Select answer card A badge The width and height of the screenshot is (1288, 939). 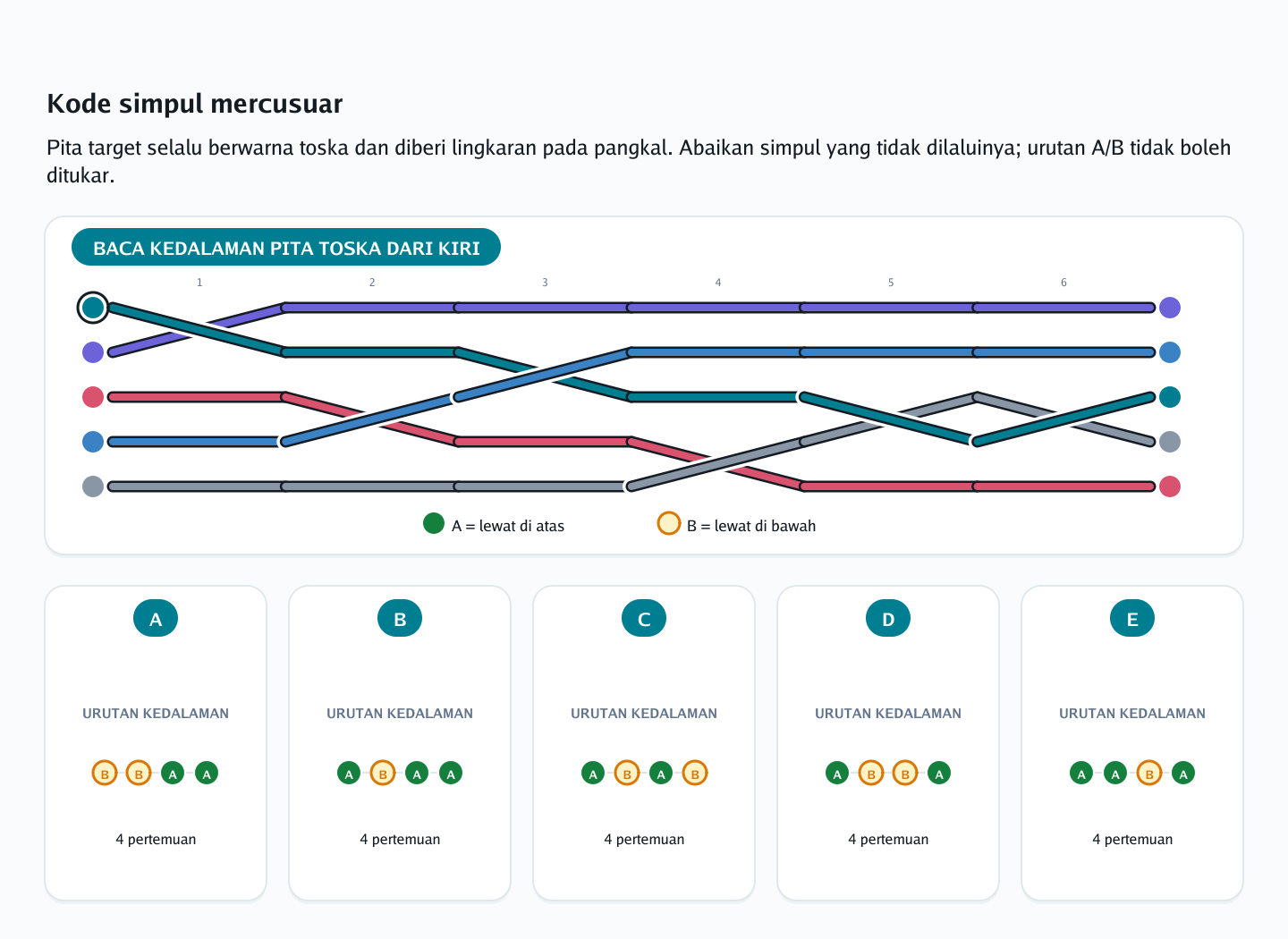tap(156, 619)
